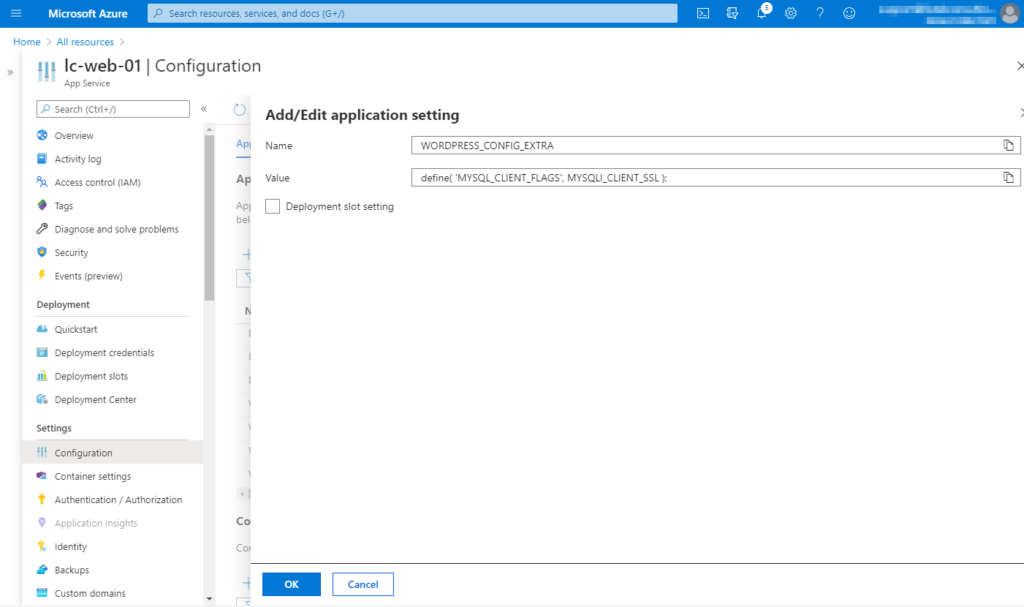The width and height of the screenshot is (1024, 607).
Task: Focus the resource menu Search box
Action: [x=113, y=109]
